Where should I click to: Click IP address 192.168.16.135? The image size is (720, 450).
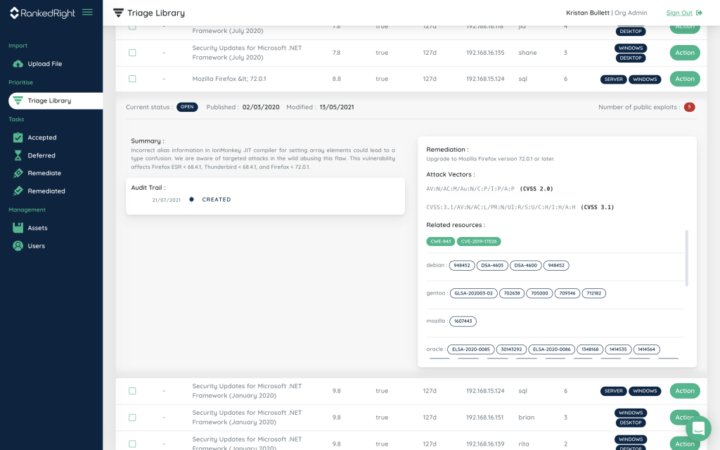point(485,52)
